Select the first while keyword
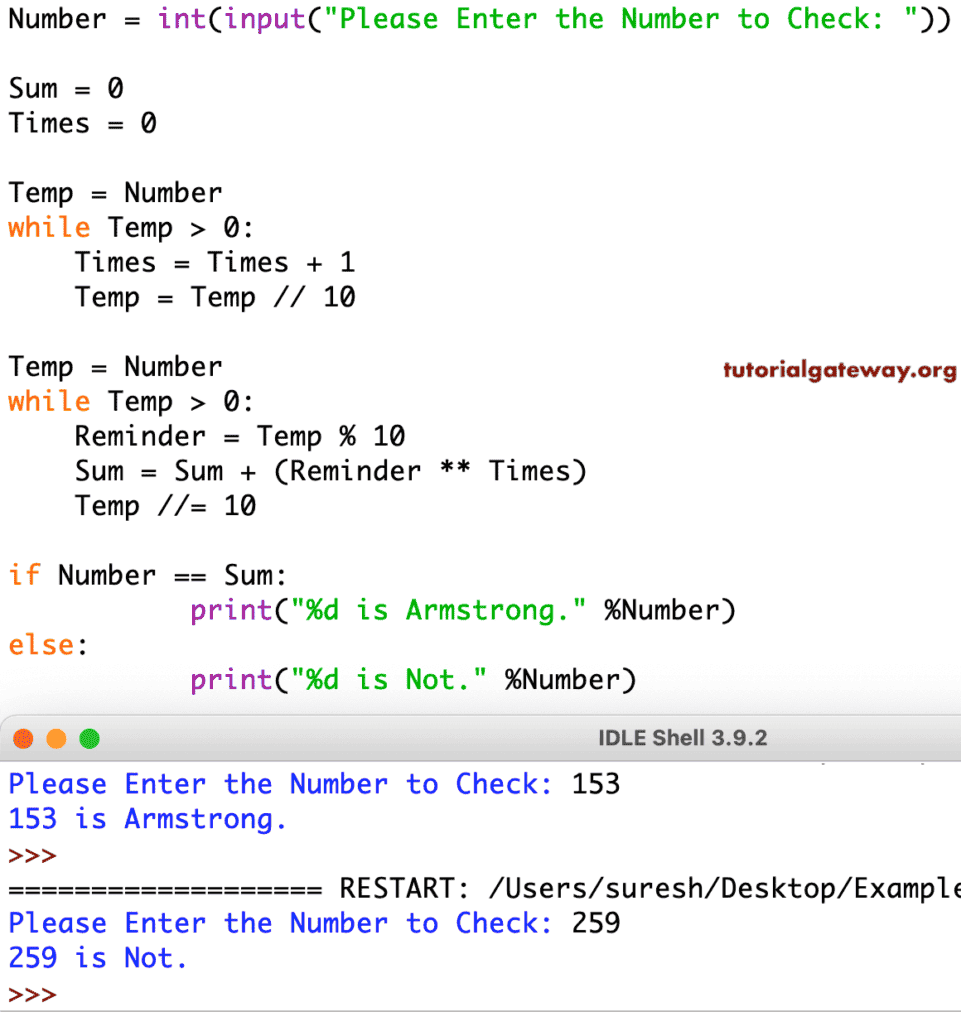Screen dimensions: 961x1012 pyautogui.click(x=48, y=227)
